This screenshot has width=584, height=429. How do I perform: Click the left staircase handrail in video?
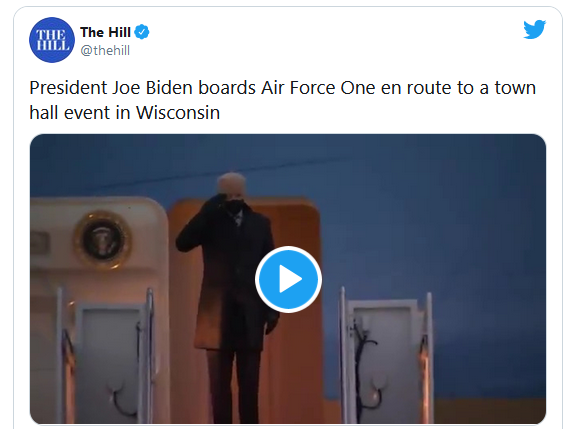pos(106,356)
